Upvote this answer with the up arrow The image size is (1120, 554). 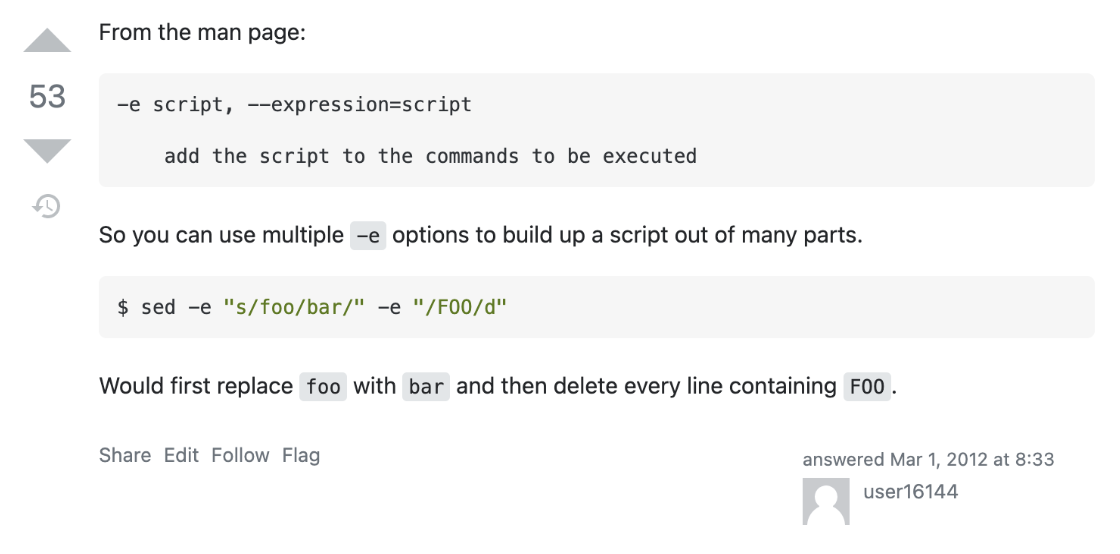coord(47,41)
